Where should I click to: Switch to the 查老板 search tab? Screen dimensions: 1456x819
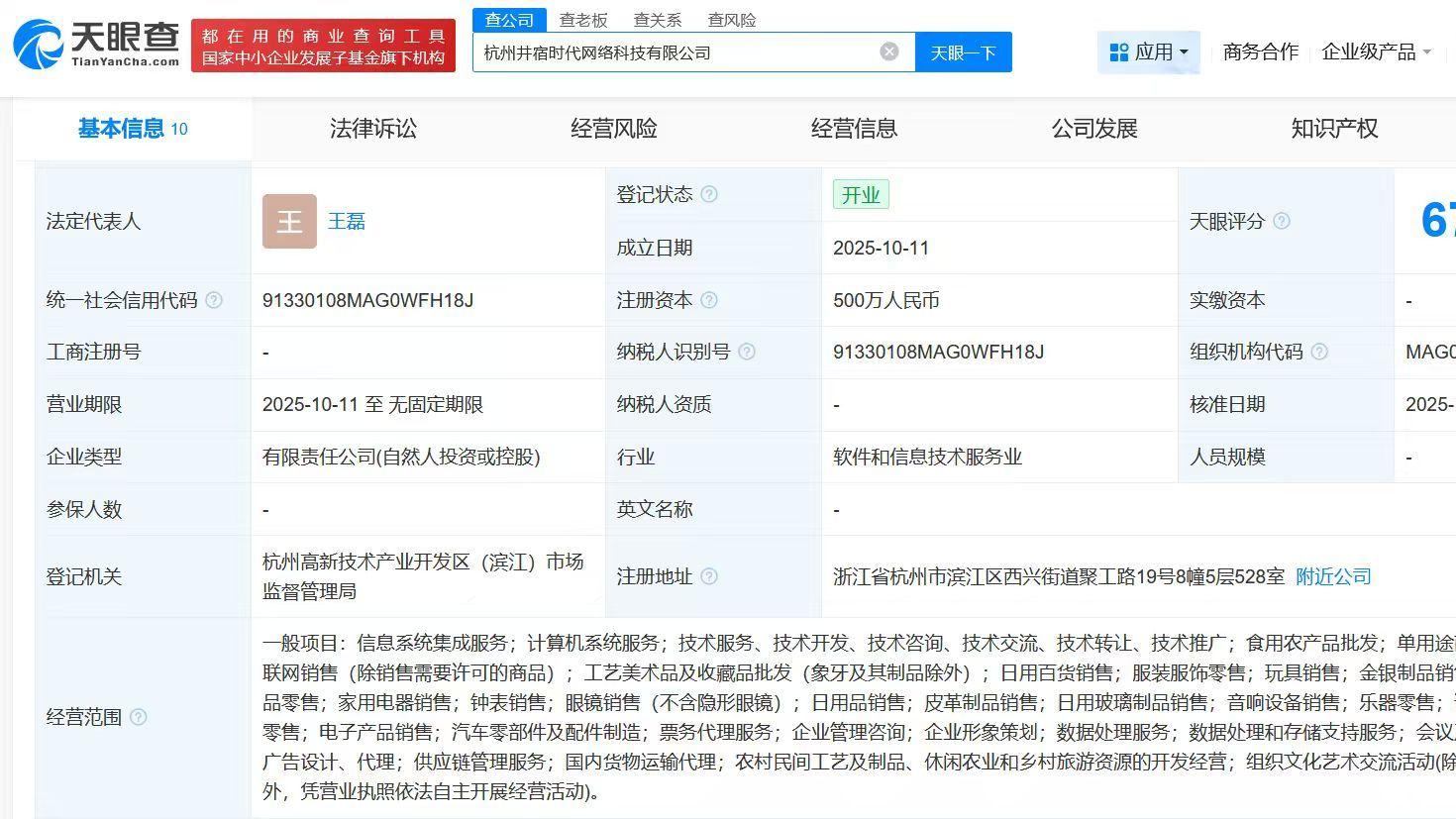583,20
